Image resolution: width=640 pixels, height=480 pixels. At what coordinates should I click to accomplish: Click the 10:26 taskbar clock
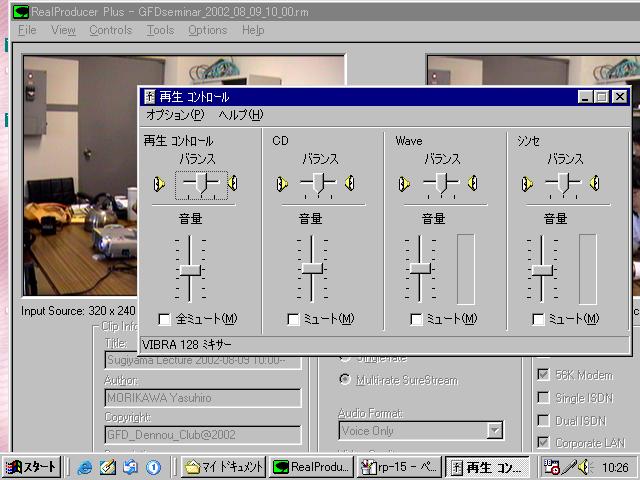[x=615, y=467]
